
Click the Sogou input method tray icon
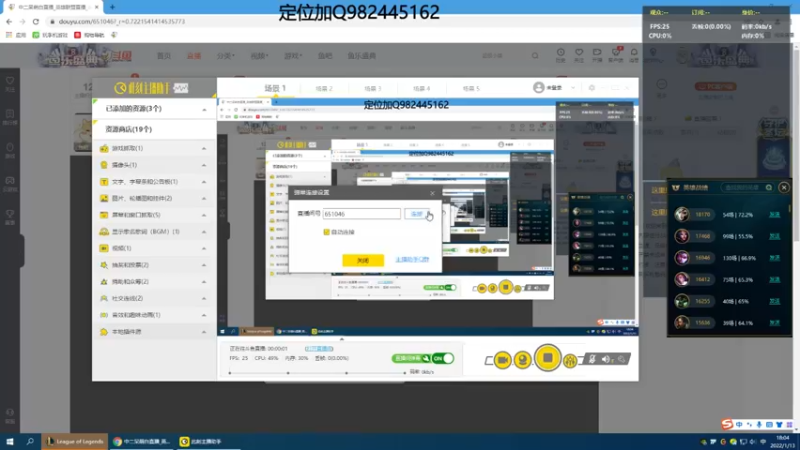(727, 424)
